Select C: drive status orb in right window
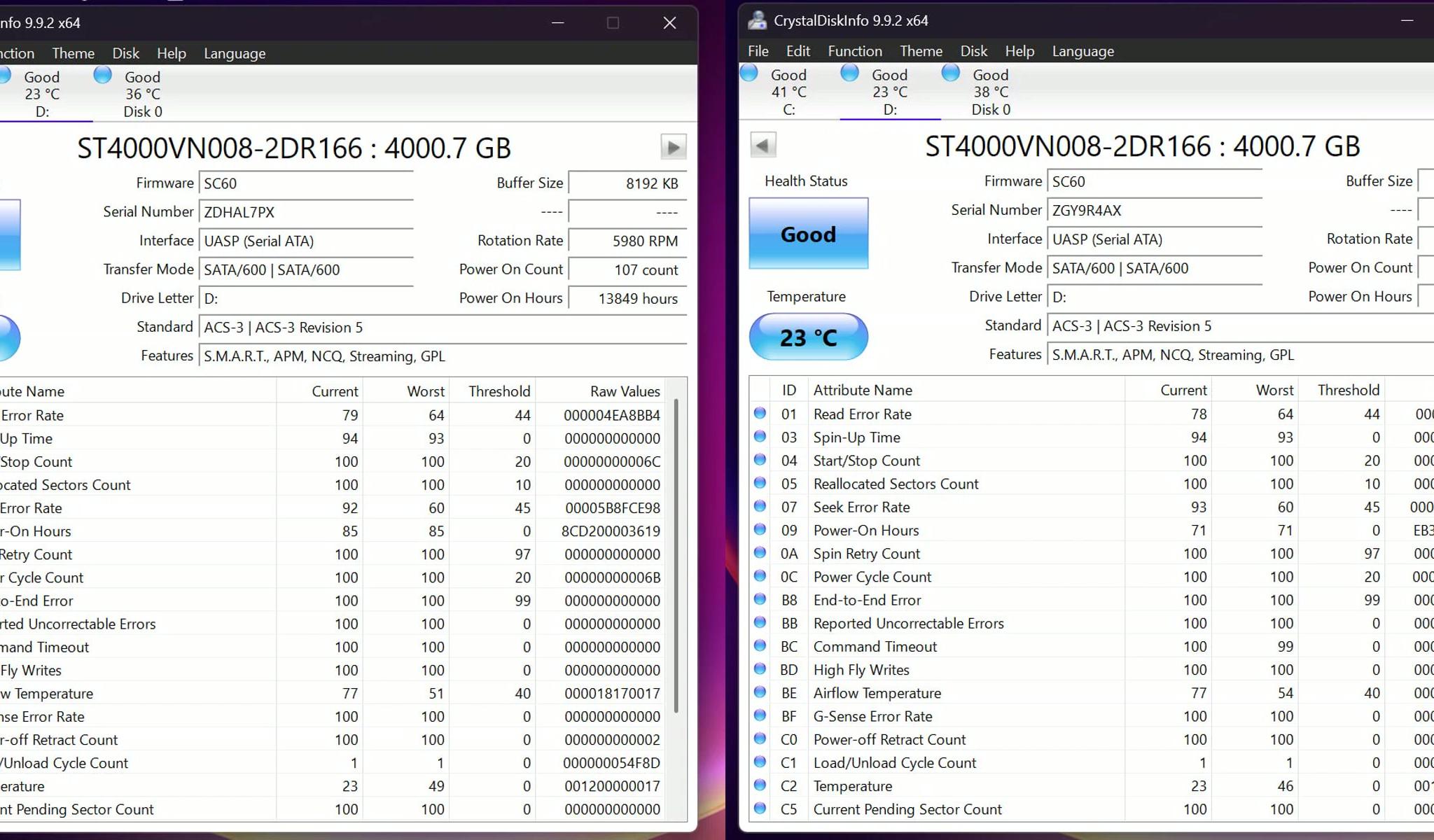Viewport: 1434px width, 840px height. coord(749,72)
